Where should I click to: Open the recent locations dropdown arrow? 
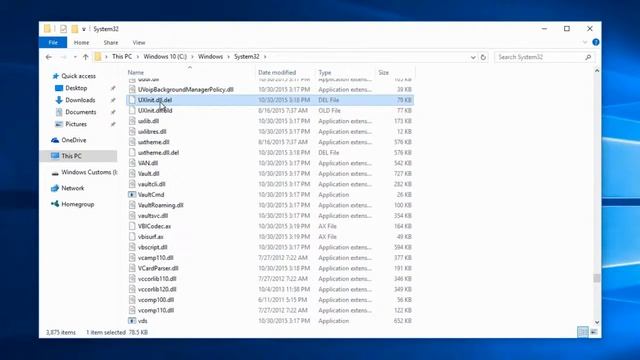[x=75, y=57]
